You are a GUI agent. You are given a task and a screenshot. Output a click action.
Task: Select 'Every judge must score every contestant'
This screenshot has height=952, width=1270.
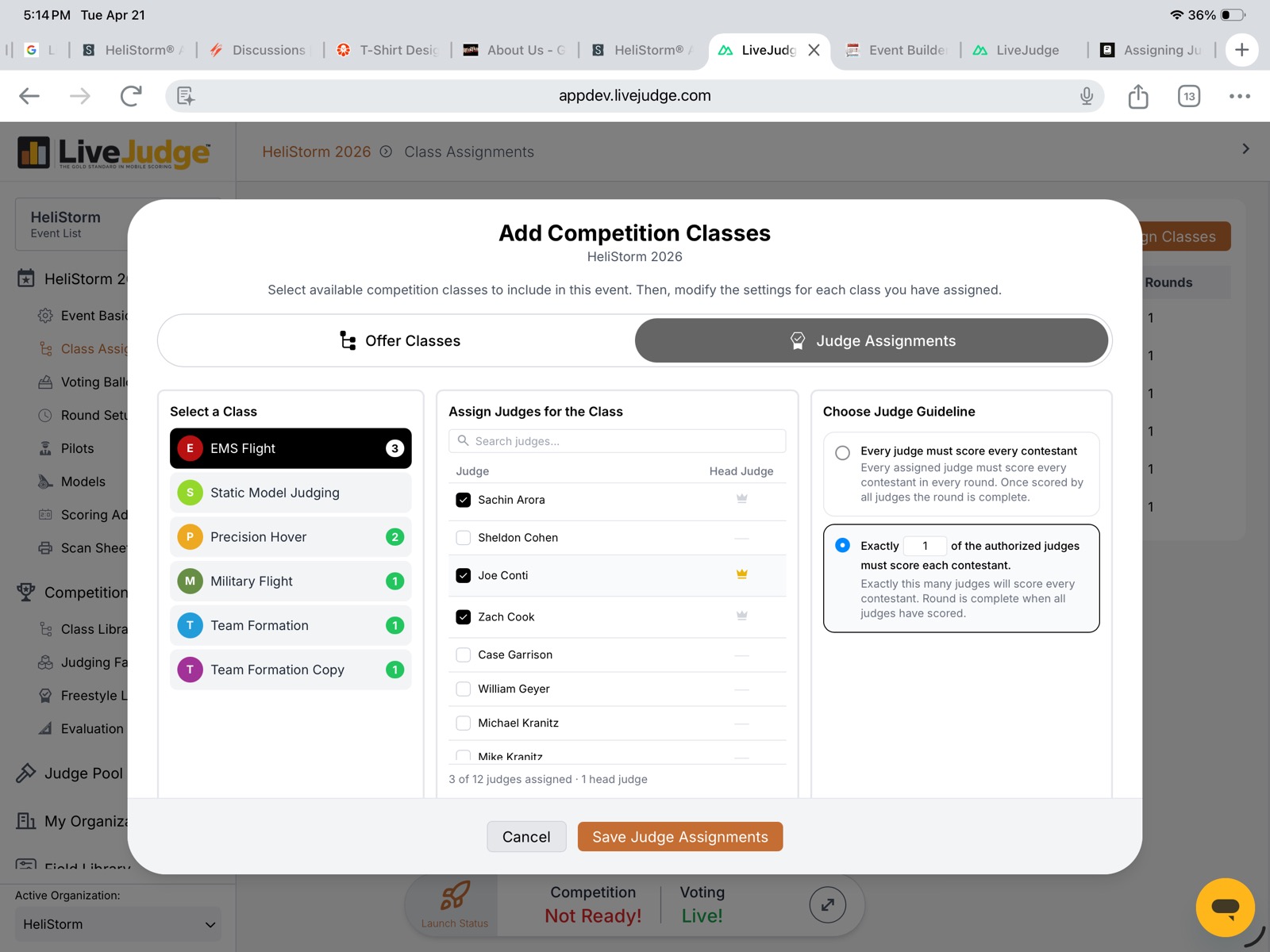[x=842, y=453]
